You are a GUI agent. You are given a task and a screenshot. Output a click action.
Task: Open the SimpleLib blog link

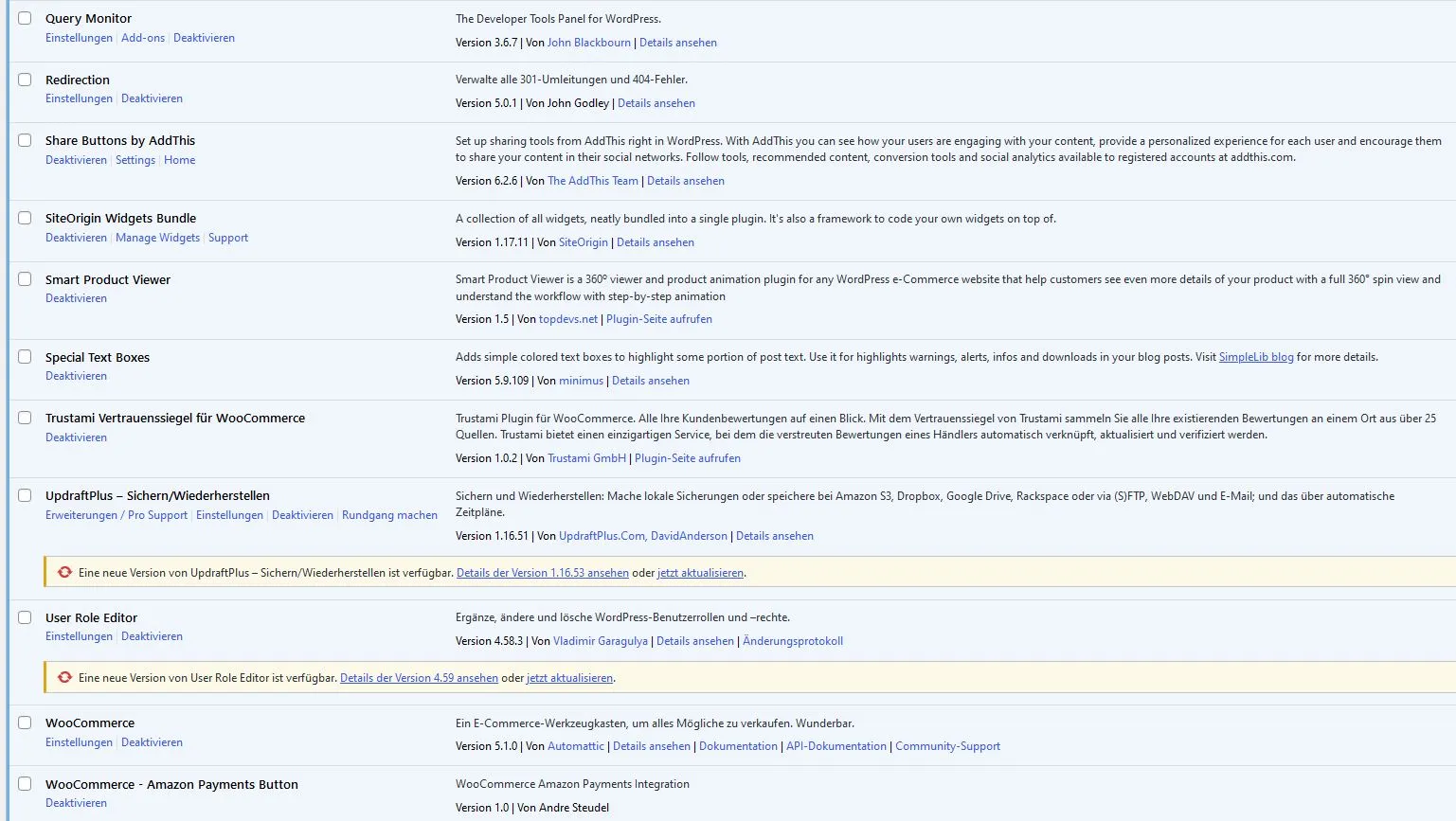[1256, 357]
